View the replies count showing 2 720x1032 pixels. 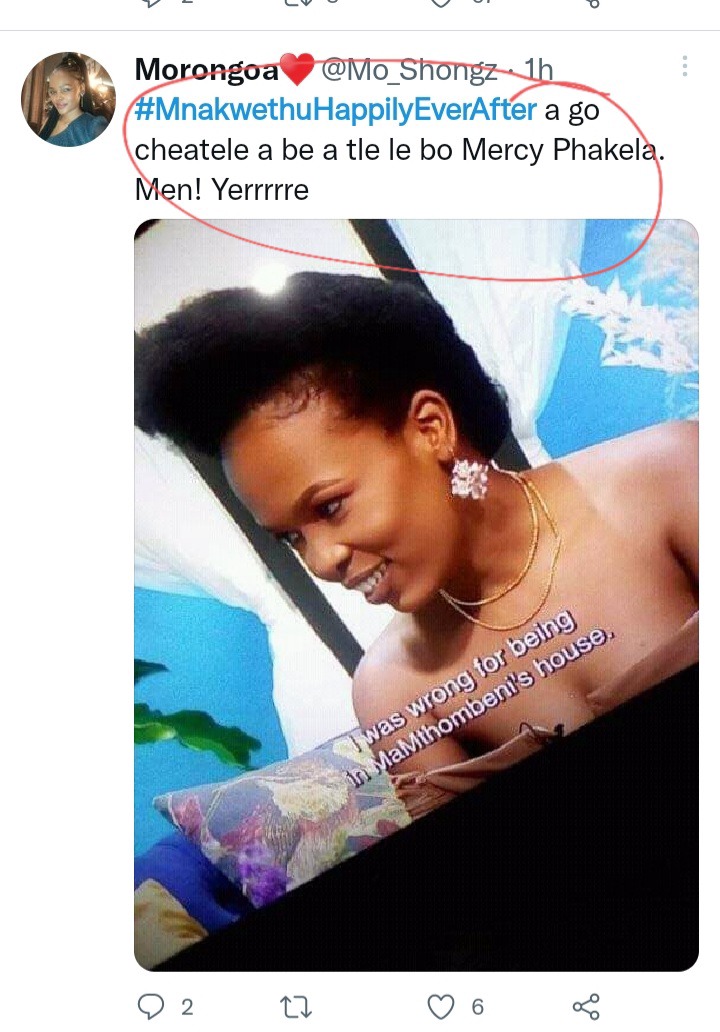click(187, 1007)
